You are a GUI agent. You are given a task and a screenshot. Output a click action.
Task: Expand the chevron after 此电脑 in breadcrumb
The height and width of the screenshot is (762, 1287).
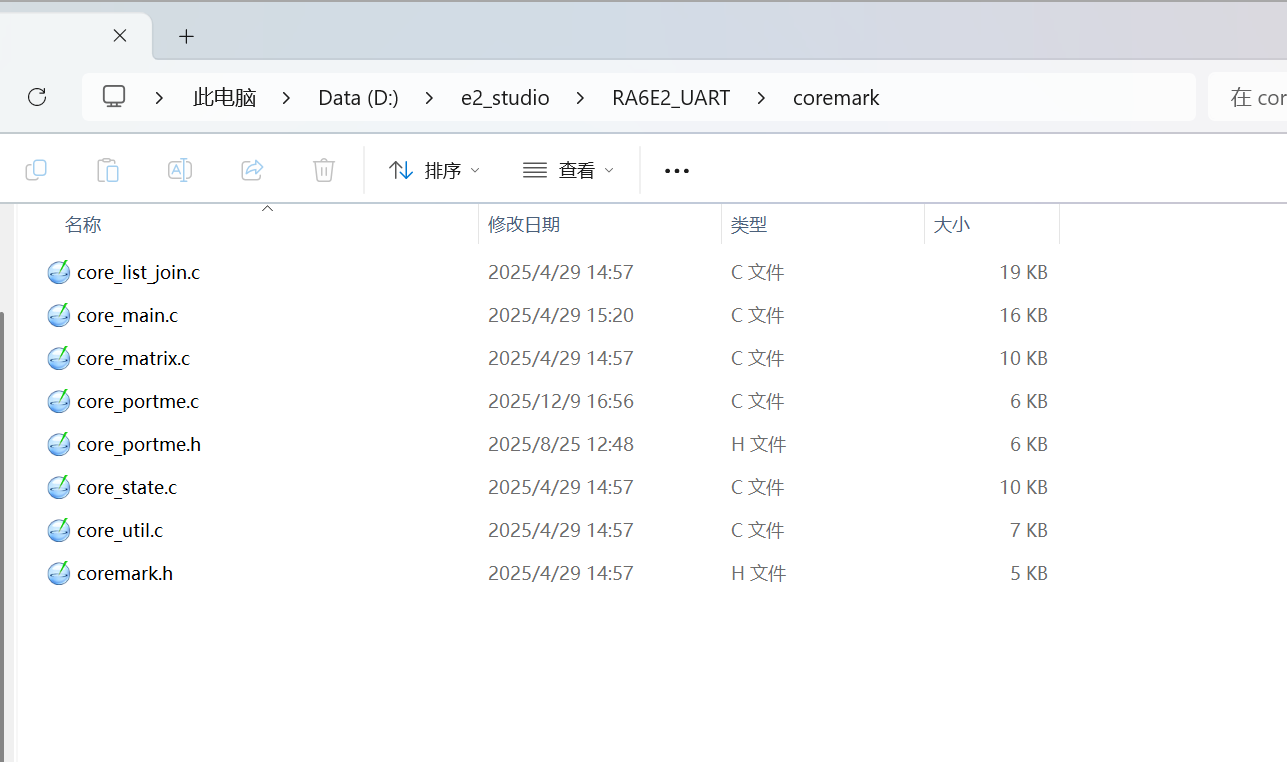pos(287,98)
